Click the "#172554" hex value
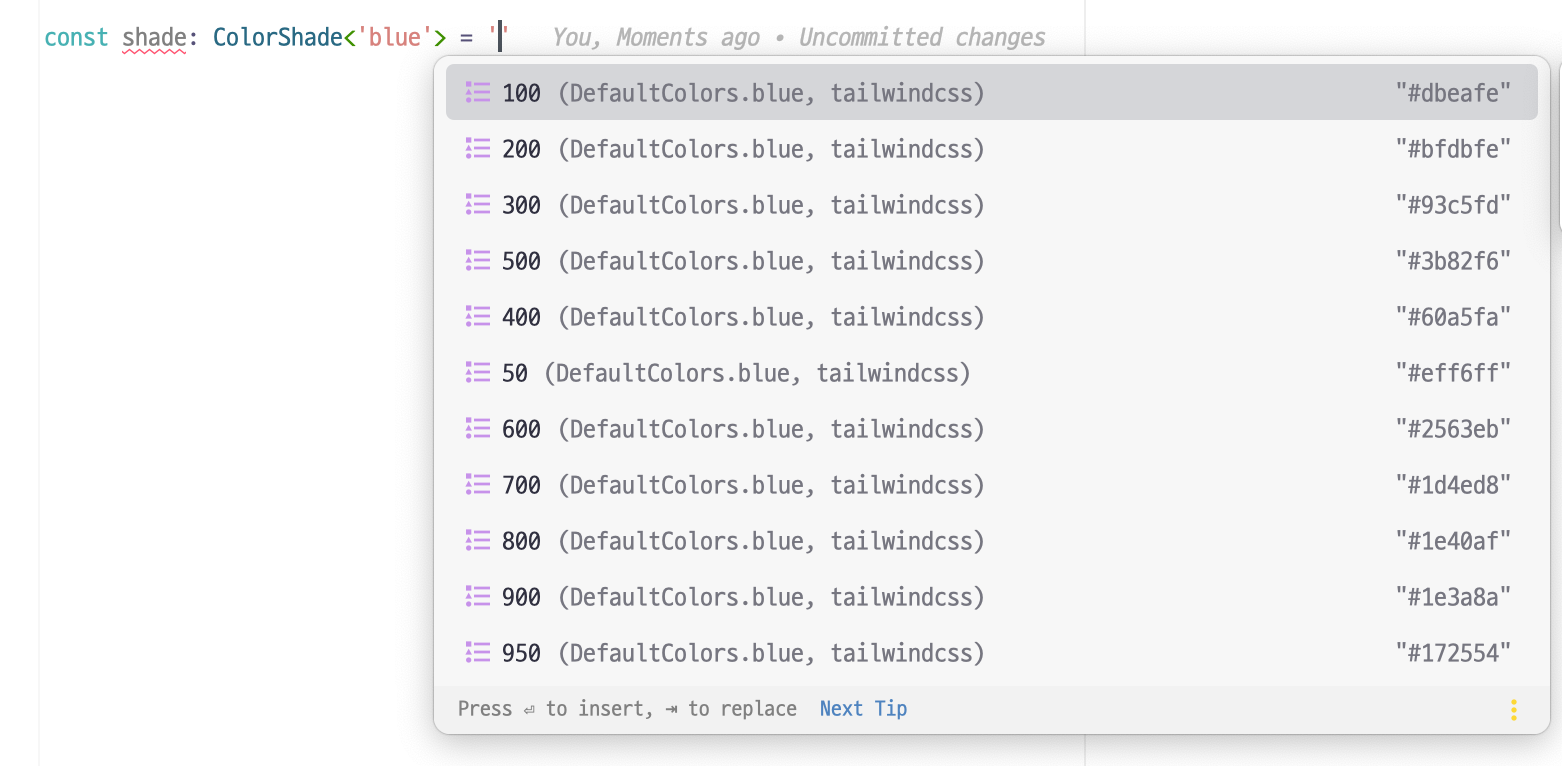Screen dimensions: 1562x766 [x=1452, y=653]
